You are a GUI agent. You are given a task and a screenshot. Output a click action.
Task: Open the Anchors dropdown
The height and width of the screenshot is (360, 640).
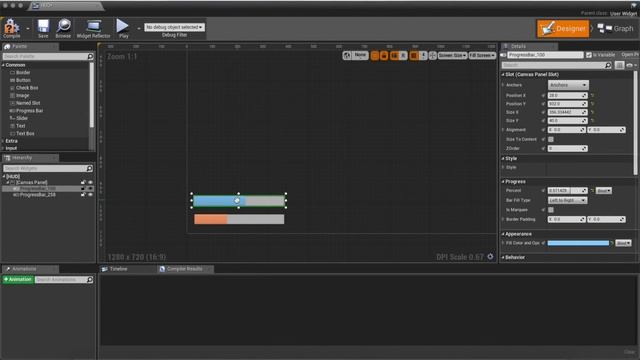pos(568,85)
